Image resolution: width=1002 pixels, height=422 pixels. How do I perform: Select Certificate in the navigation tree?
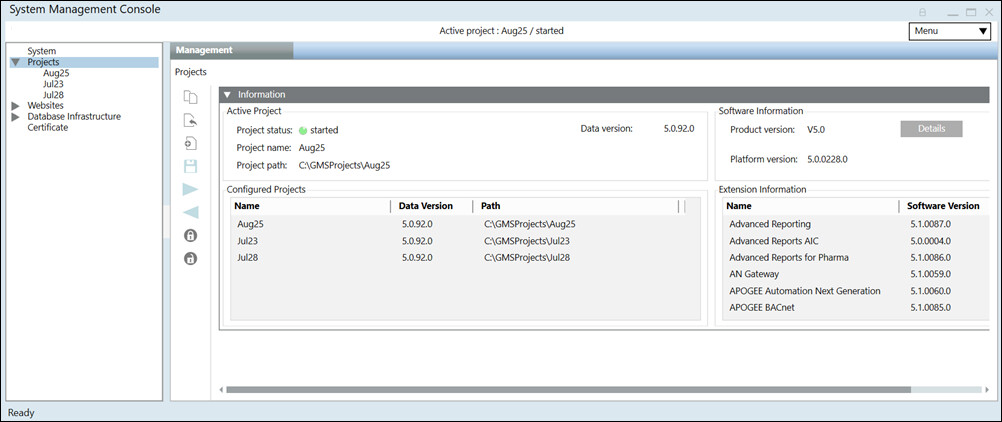[48, 127]
